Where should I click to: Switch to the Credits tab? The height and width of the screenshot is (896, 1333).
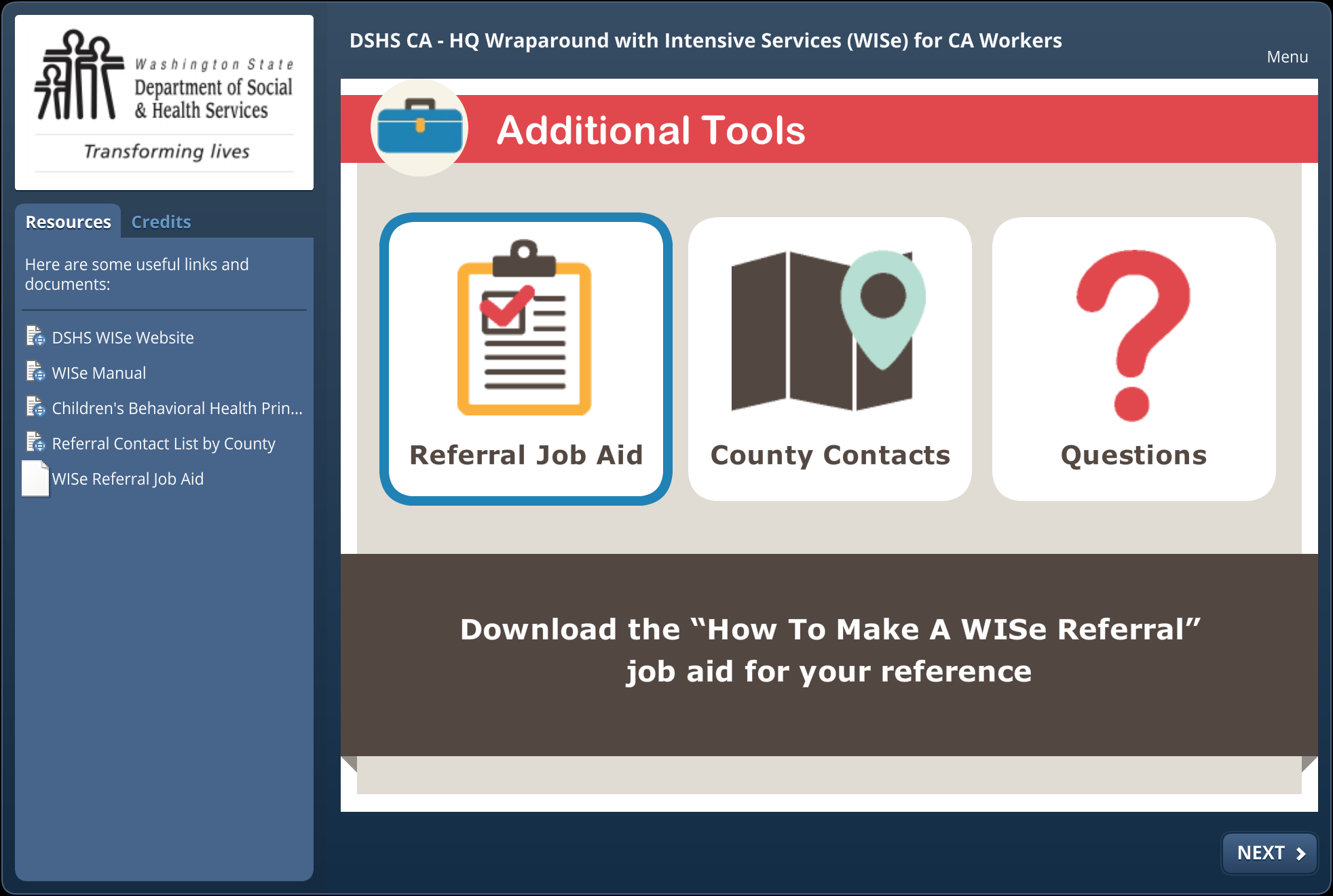(161, 222)
